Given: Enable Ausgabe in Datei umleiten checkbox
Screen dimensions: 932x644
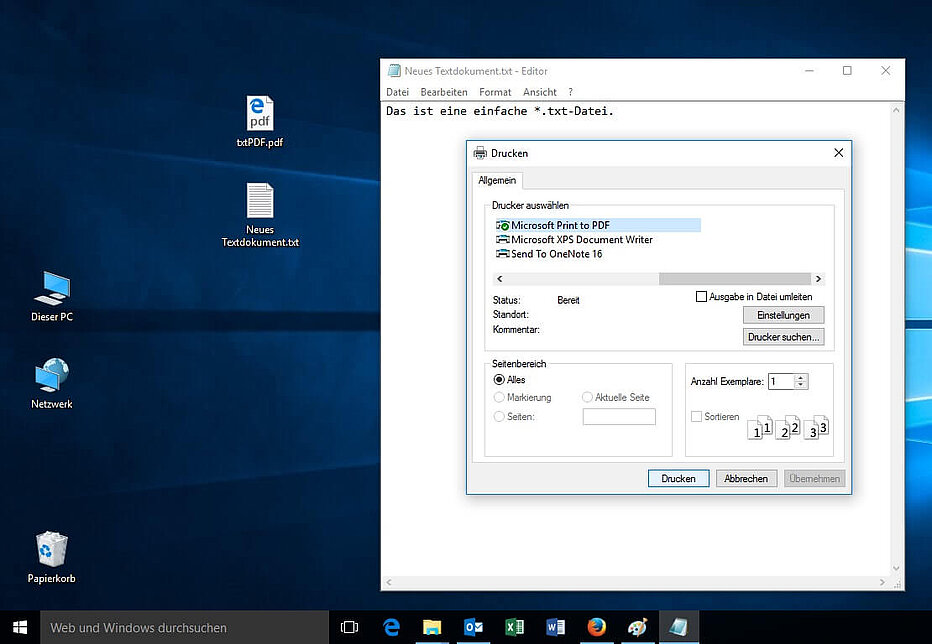Looking at the screenshot, I should (x=701, y=296).
